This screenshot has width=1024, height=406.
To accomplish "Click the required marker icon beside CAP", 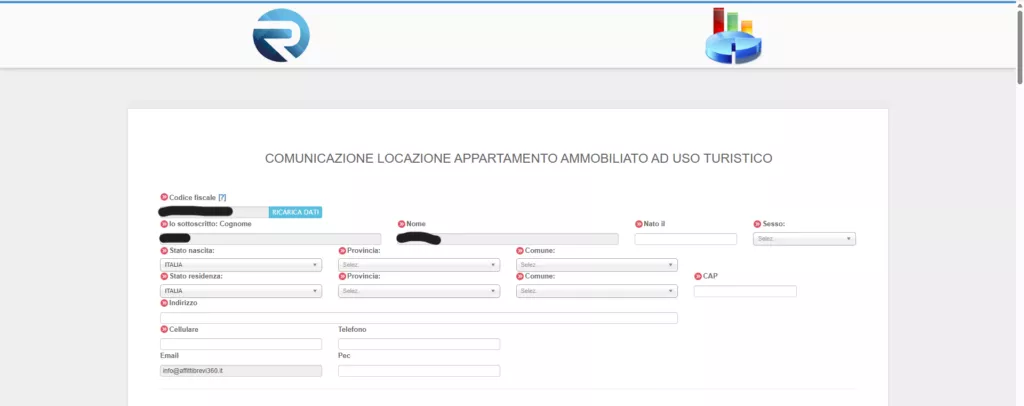I will (698, 276).
